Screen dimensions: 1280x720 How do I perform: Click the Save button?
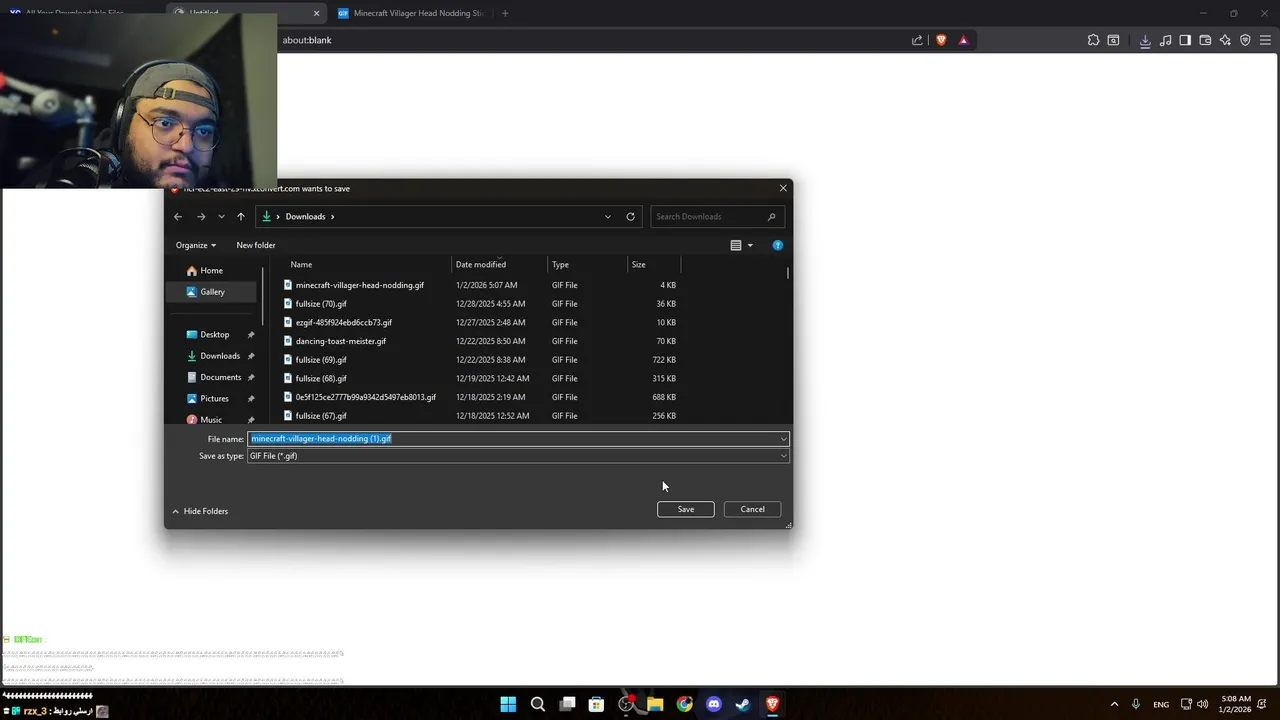tap(686, 509)
